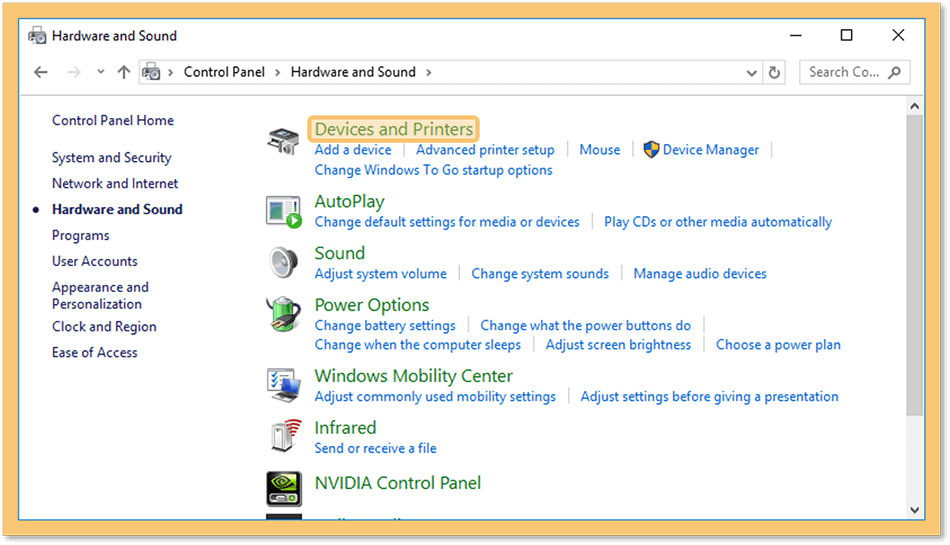Click the AutoPlay category icon
This screenshot has width=950, height=545.
(283, 212)
